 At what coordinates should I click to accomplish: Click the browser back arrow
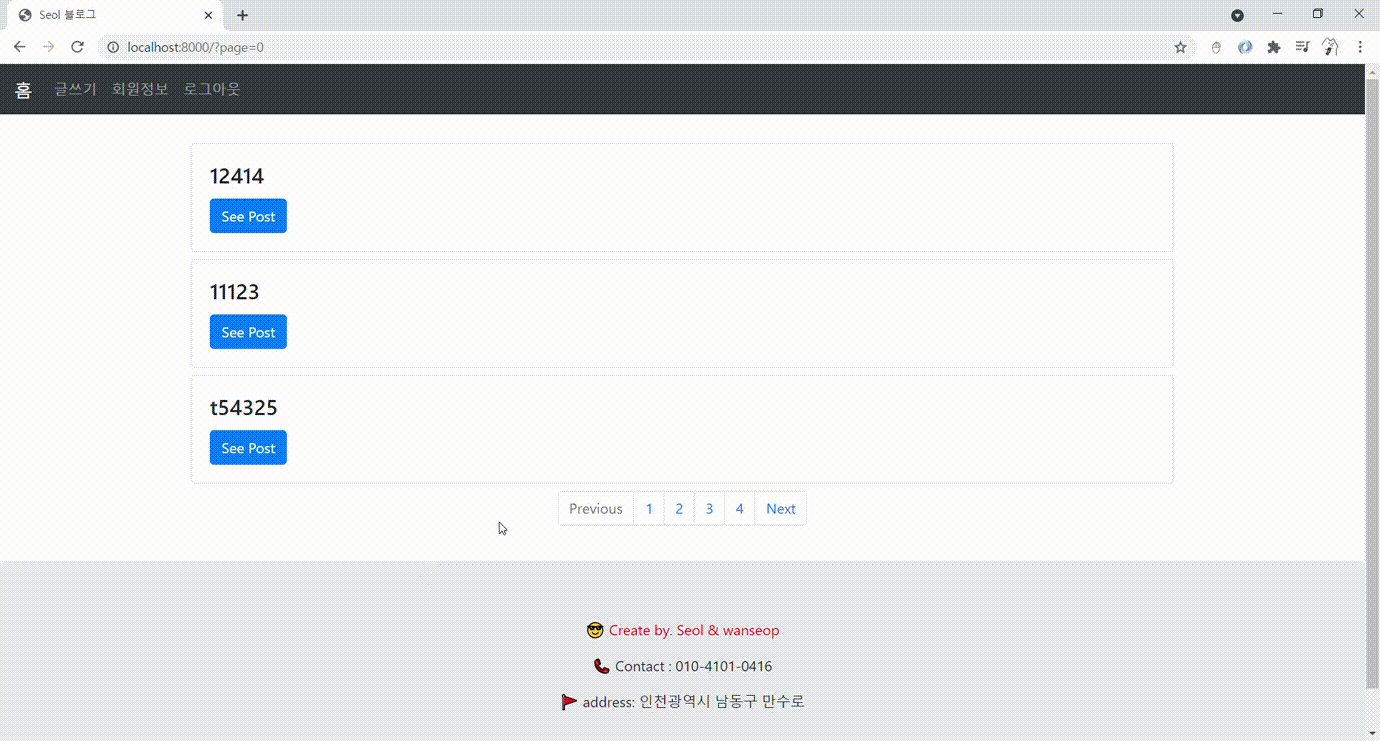click(19, 47)
